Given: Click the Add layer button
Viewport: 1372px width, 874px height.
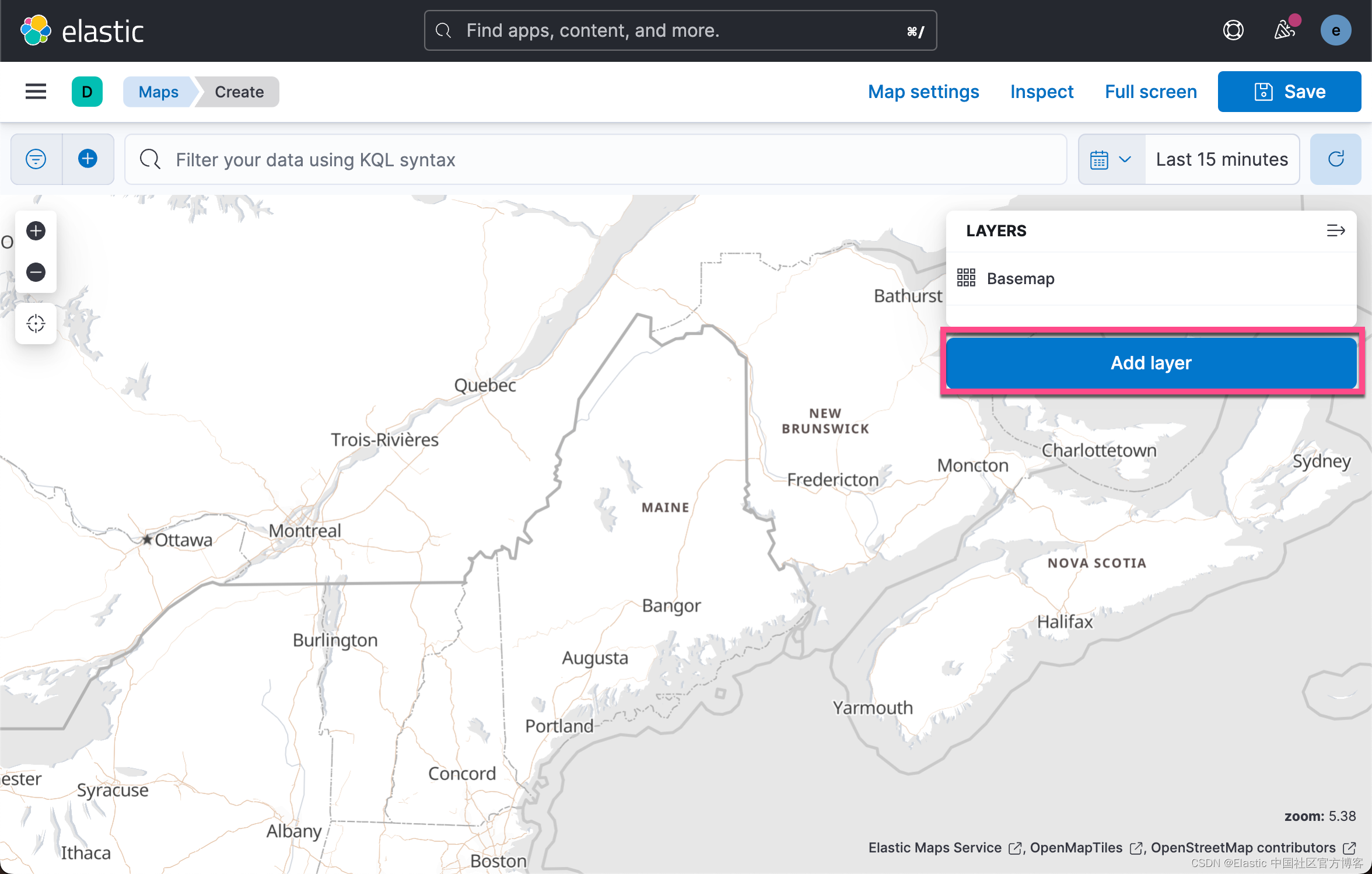Looking at the screenshot, I should click(1151, 363).
